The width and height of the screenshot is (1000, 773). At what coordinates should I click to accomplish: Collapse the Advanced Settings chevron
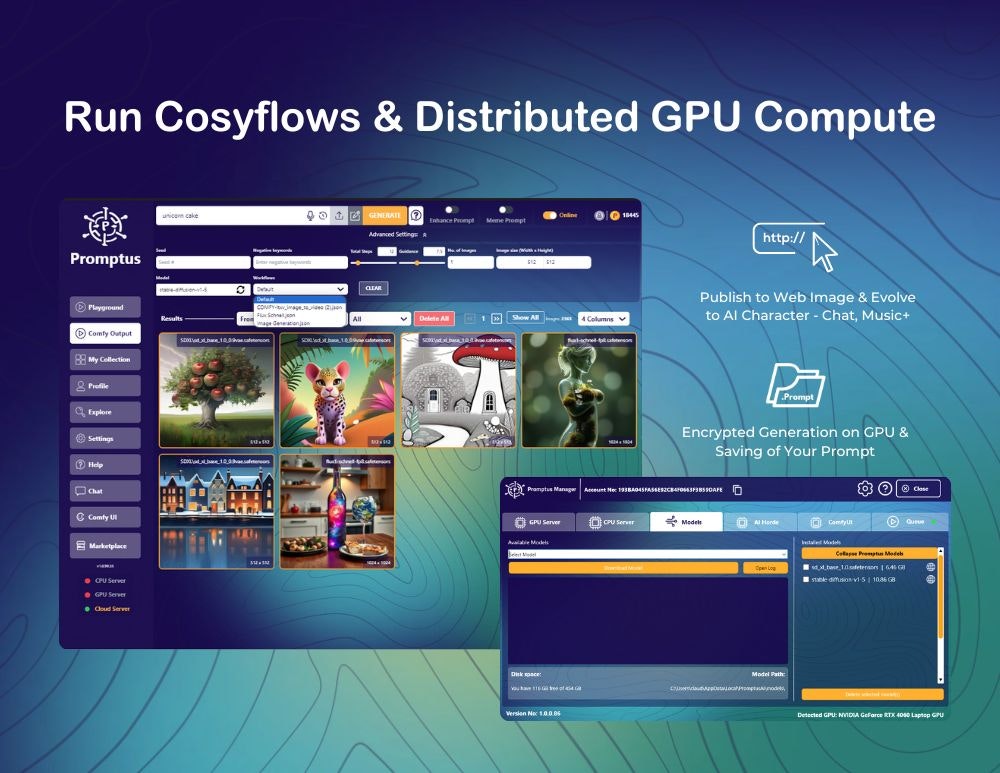pos(425,235)
